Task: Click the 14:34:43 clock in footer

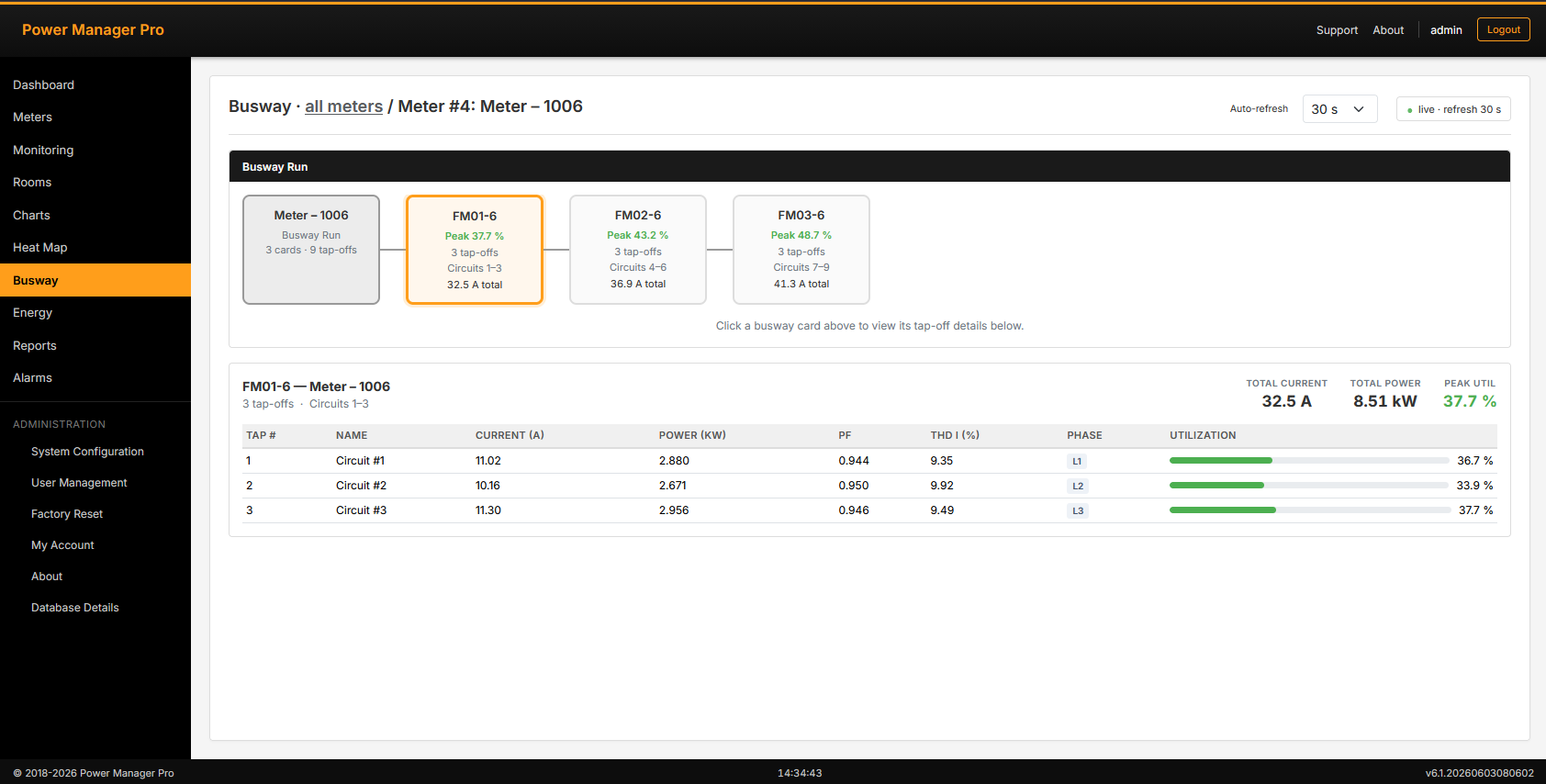Action: click(800, 773)
